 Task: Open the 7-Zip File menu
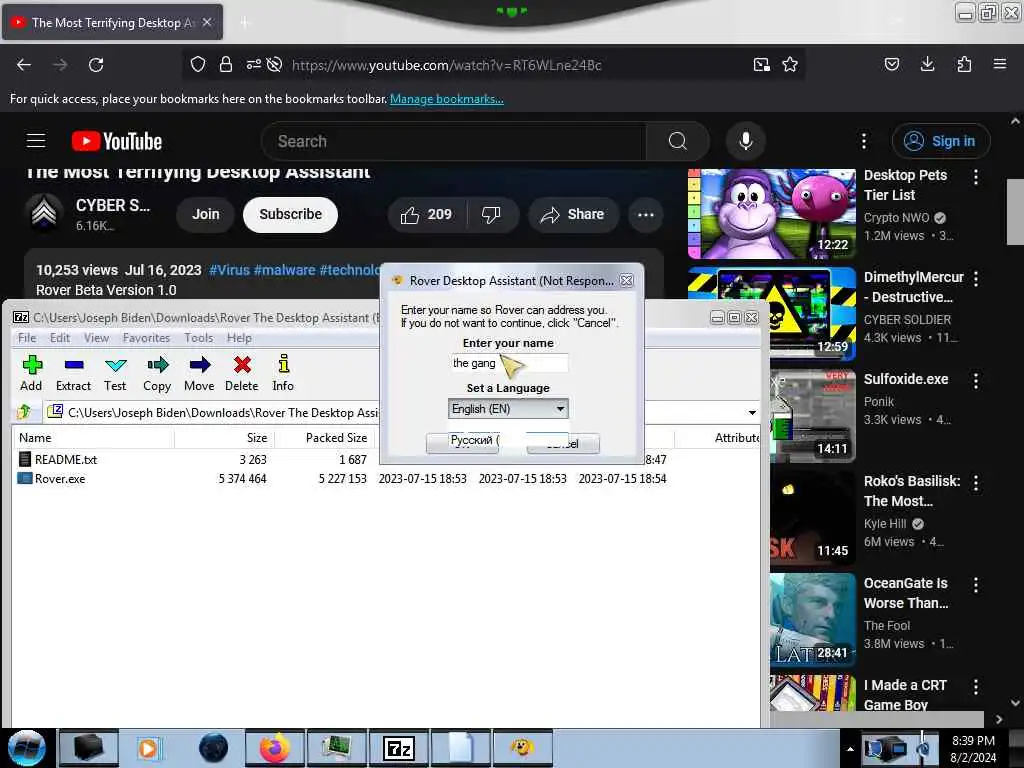[x=27, y=338]
